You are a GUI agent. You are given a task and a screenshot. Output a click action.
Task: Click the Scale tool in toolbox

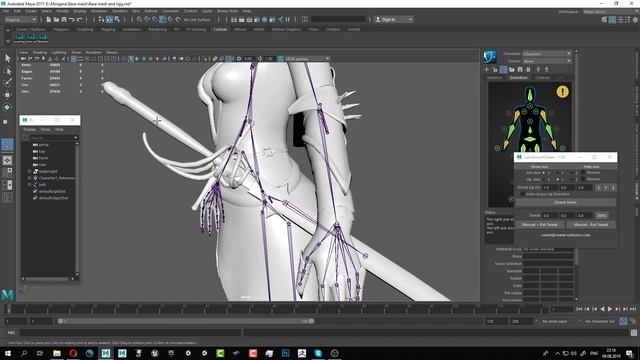pos(6,121)
